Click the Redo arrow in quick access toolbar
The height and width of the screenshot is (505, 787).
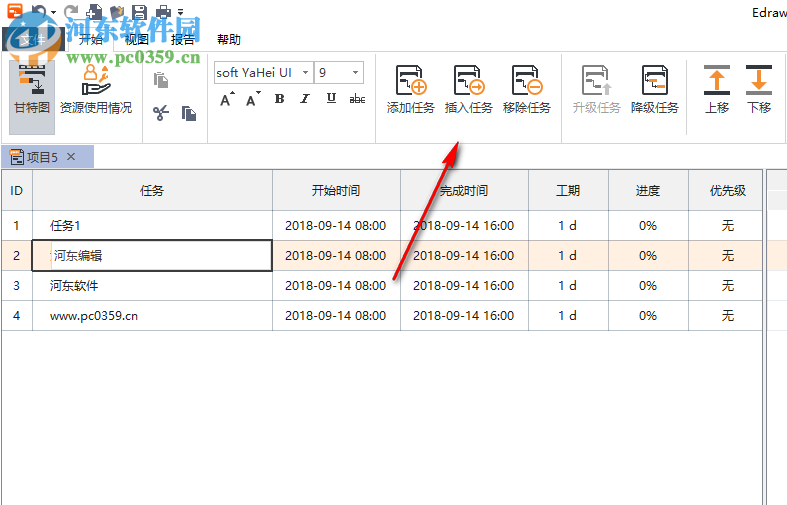click(71, 11)
